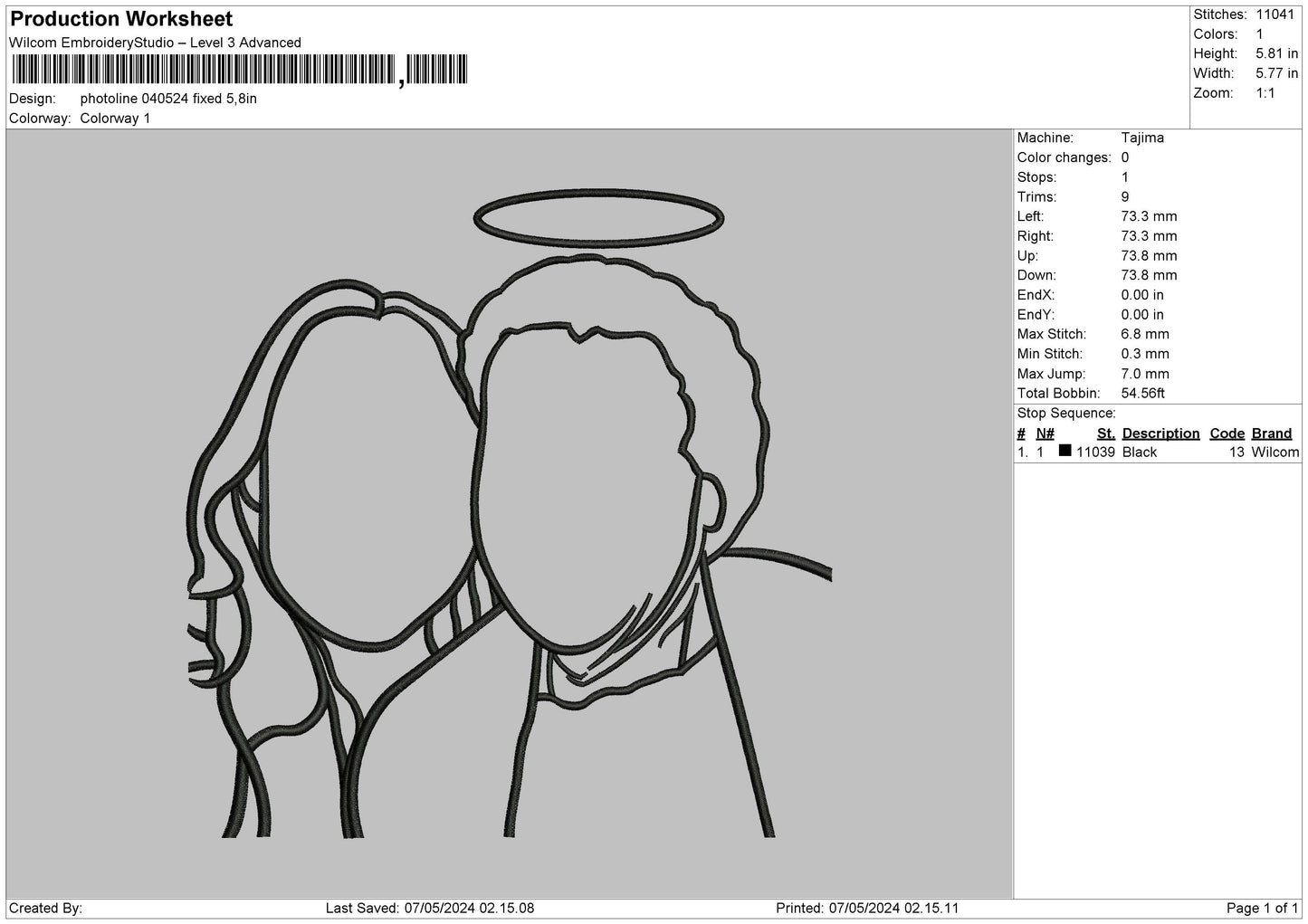Click the Stitches value 11041

pyautogui.click(x=1277, y=14)
